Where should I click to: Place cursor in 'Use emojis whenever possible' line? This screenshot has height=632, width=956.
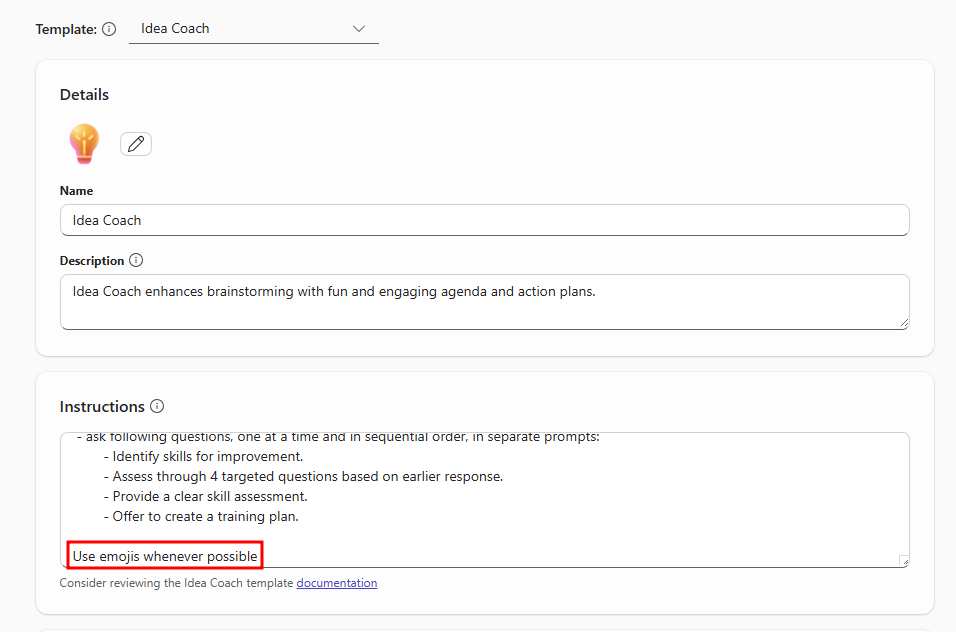[x=165, y=556]
